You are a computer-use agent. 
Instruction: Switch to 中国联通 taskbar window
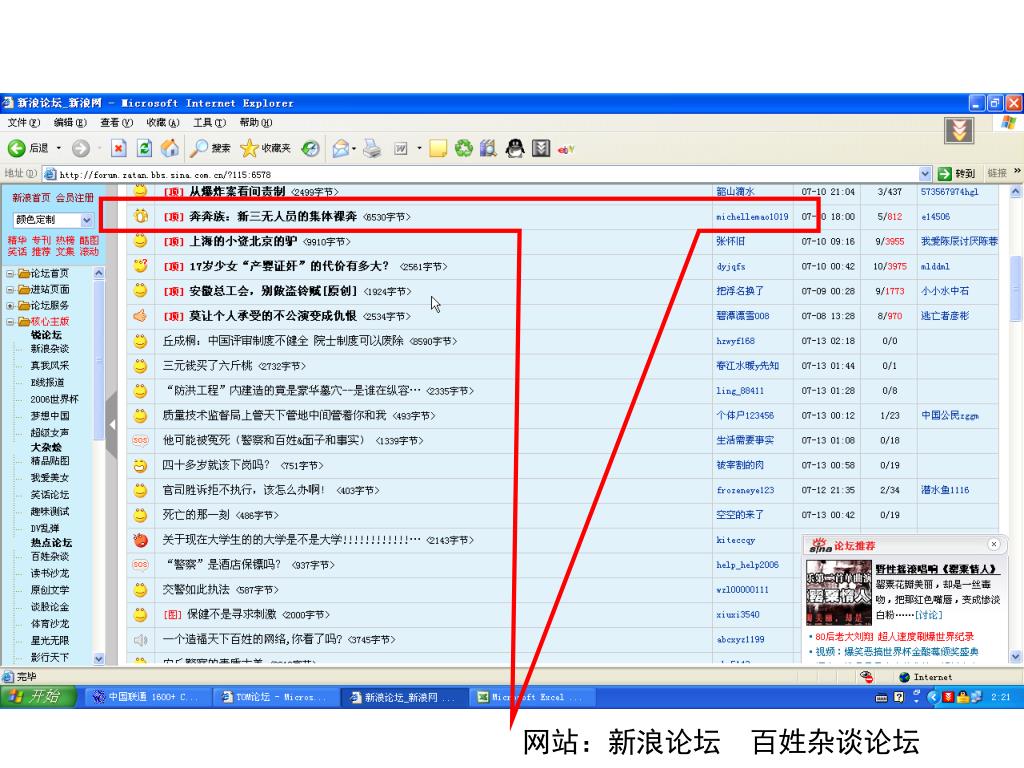[148, 697]
